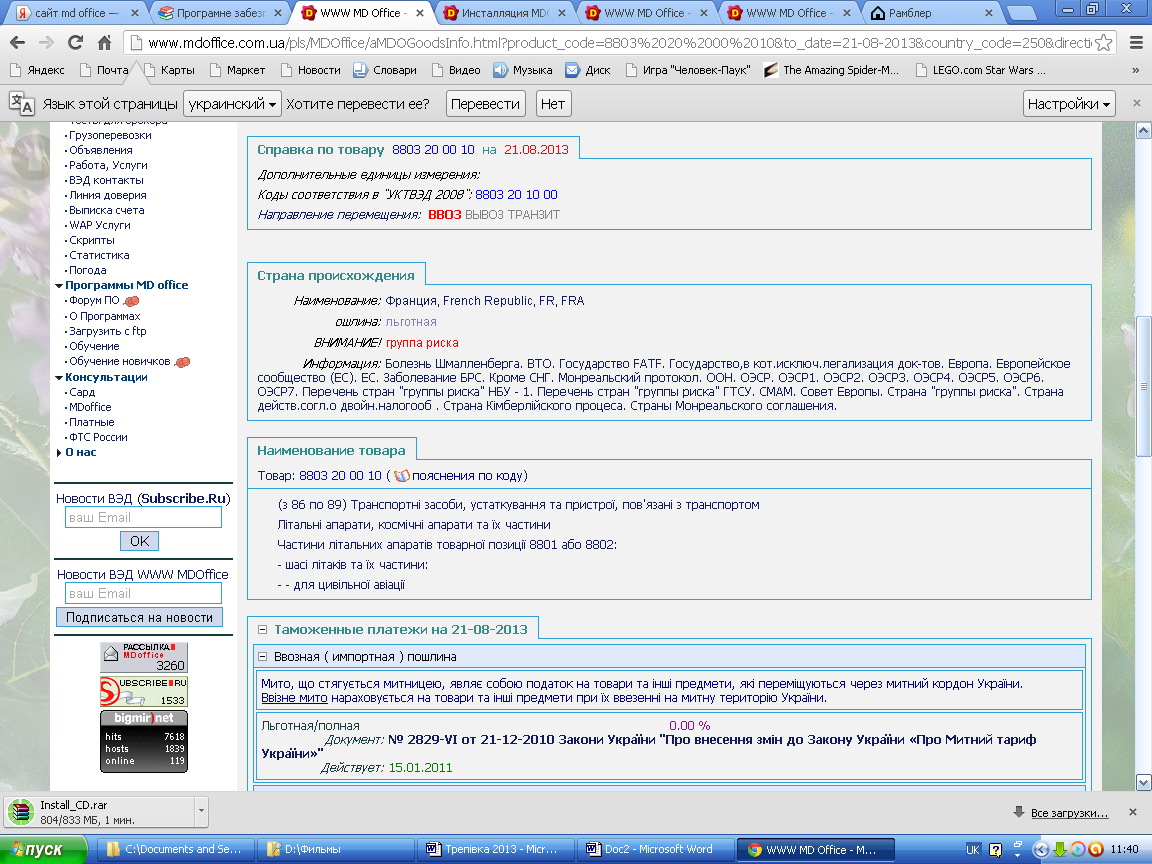
Task: Open D:\Фильмы folder taskbar item
Action: click(335, 849)
